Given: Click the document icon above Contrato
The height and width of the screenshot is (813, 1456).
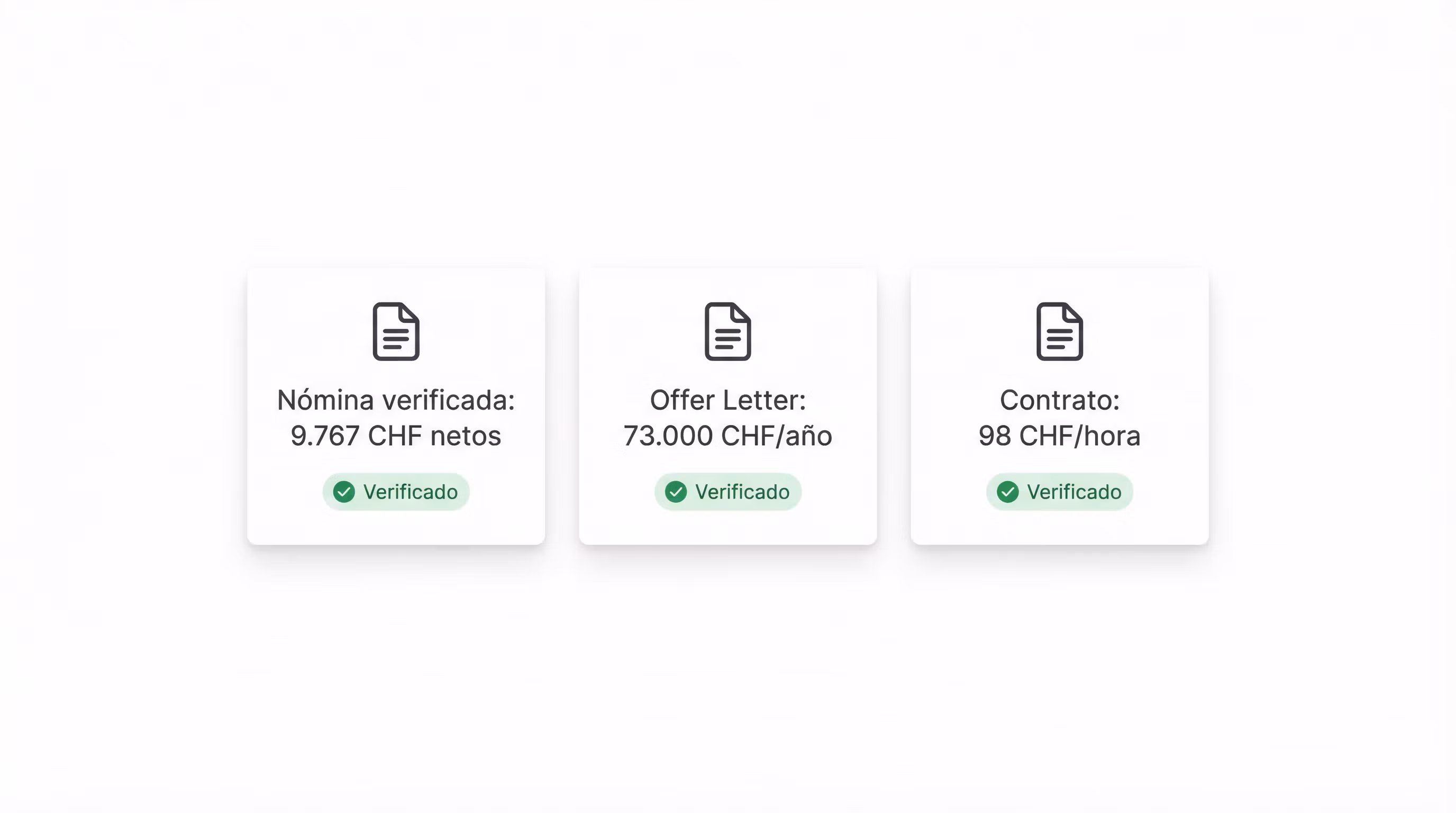Looking at the screenshot, I should [x=1059, y=331].
